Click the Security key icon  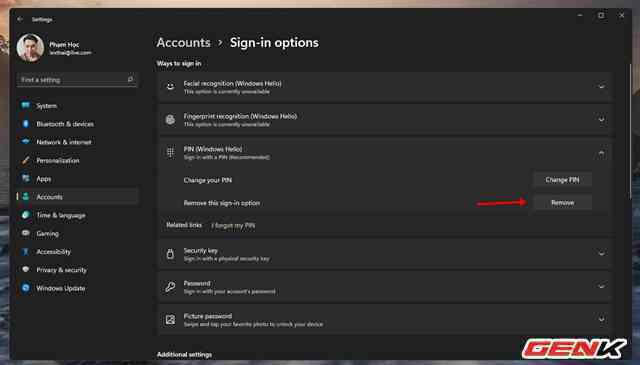point(170,254)
